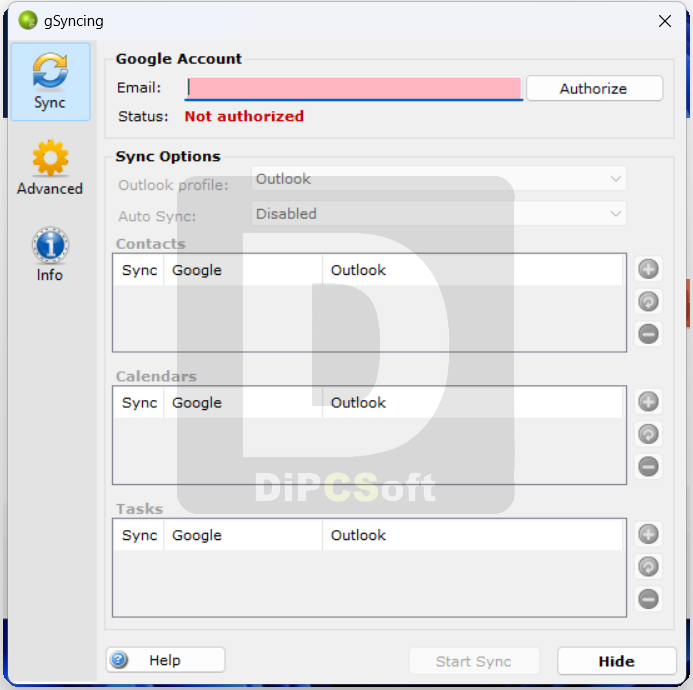Screen dimensions: 693x690
Task: Click the Calendars table Outlook column header
Action: click(472, 403)
